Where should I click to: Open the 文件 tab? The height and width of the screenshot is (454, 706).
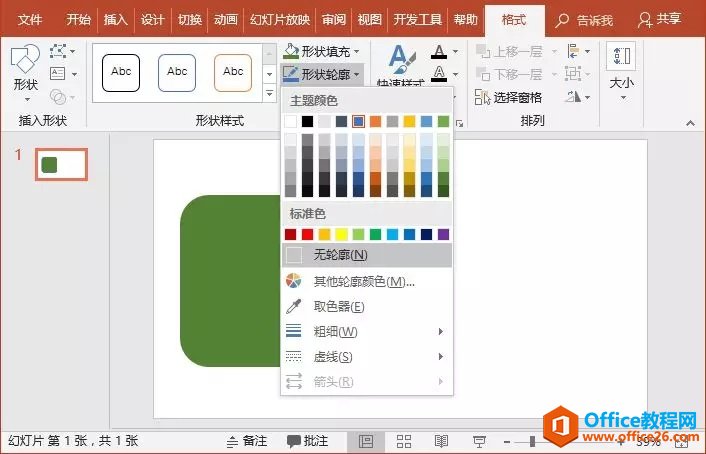[x=30, y=20]
